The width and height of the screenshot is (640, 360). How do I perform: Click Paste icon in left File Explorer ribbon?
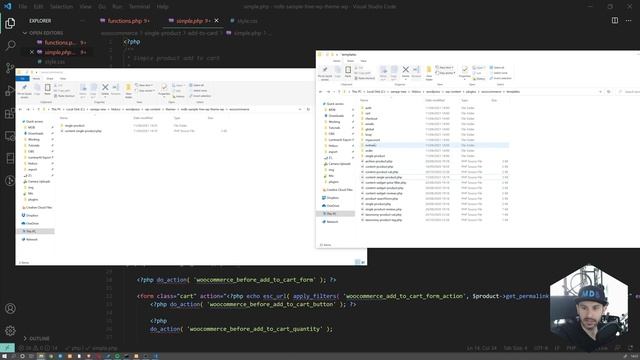[x=47, y=89]
